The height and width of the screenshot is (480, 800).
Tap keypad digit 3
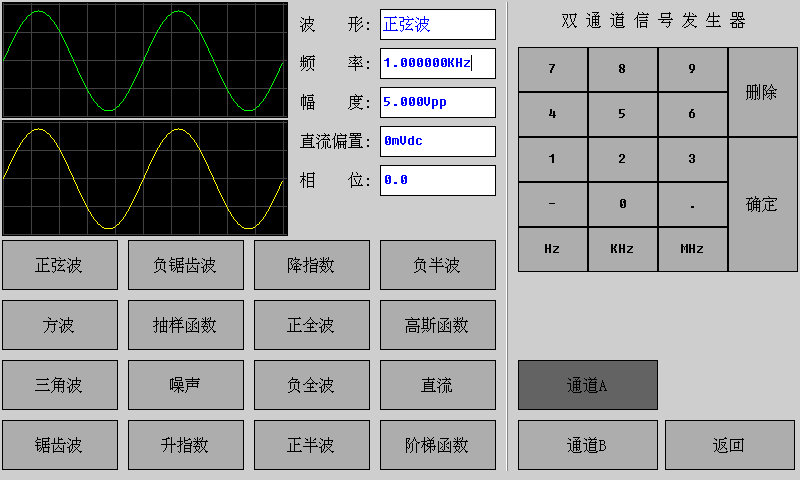[x=692, y=159]
